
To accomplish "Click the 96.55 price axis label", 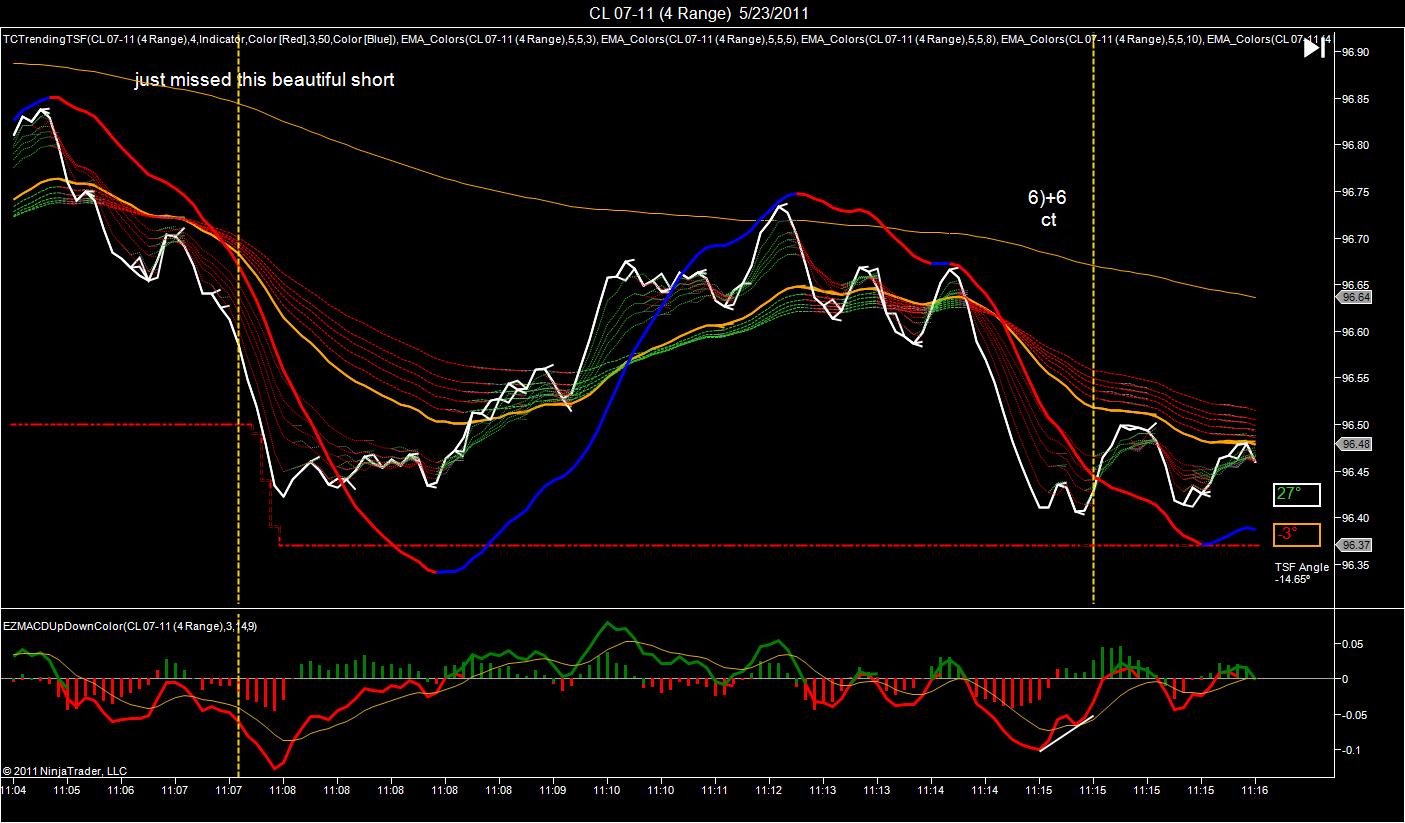I will [1356, 379].
